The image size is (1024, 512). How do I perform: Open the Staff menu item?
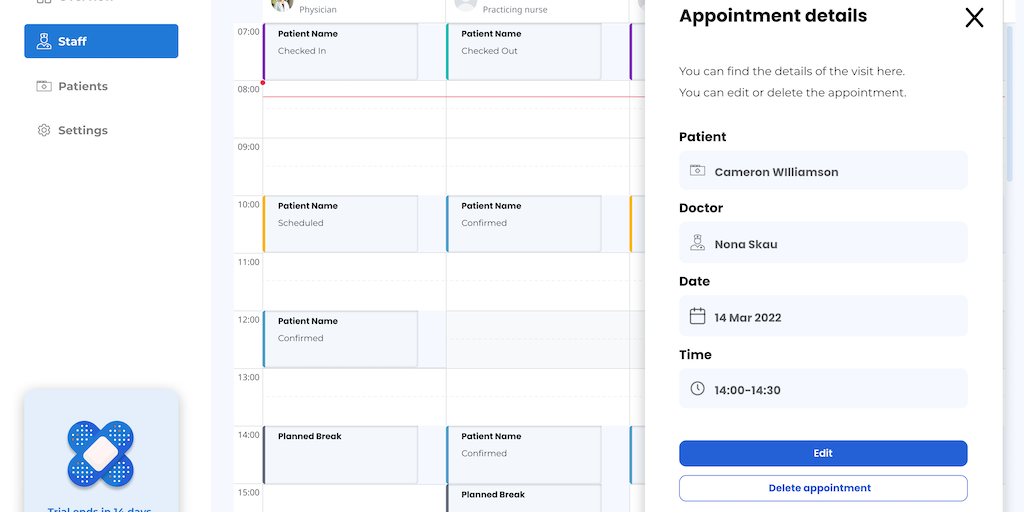pos(101,41)
